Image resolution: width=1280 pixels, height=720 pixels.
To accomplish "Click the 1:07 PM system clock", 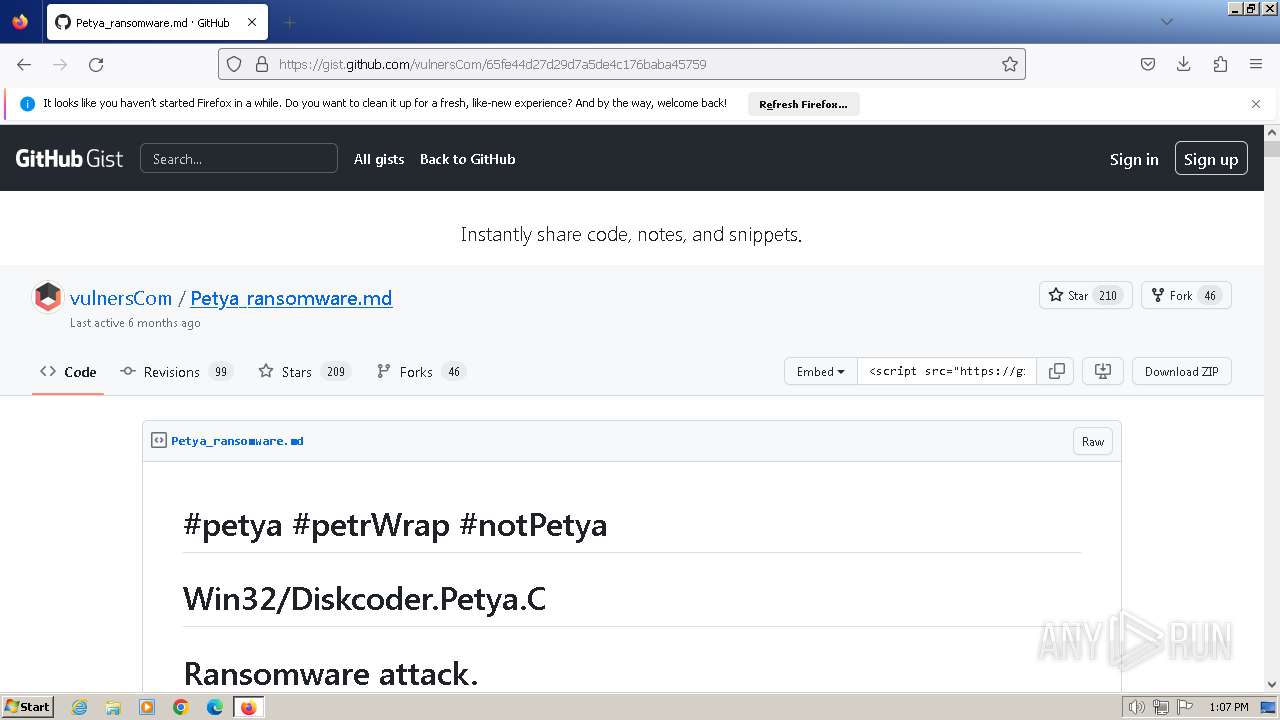I will pos(1229,707).
